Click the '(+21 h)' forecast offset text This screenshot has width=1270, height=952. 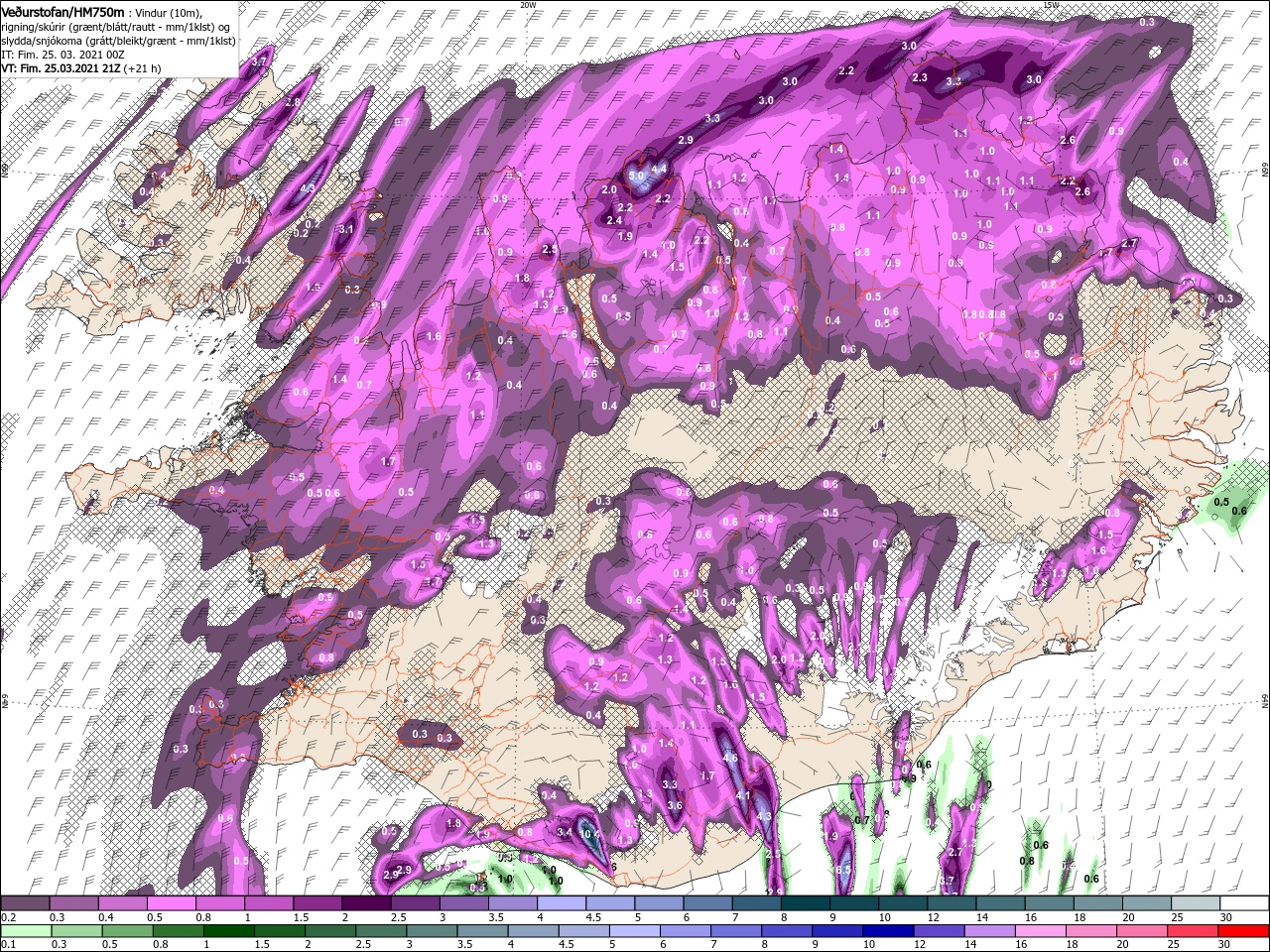tap(144, 68)
